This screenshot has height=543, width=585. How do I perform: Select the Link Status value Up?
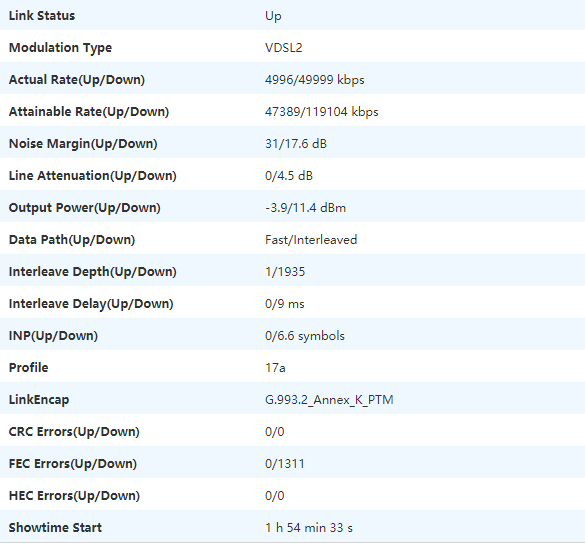[273, 16]
